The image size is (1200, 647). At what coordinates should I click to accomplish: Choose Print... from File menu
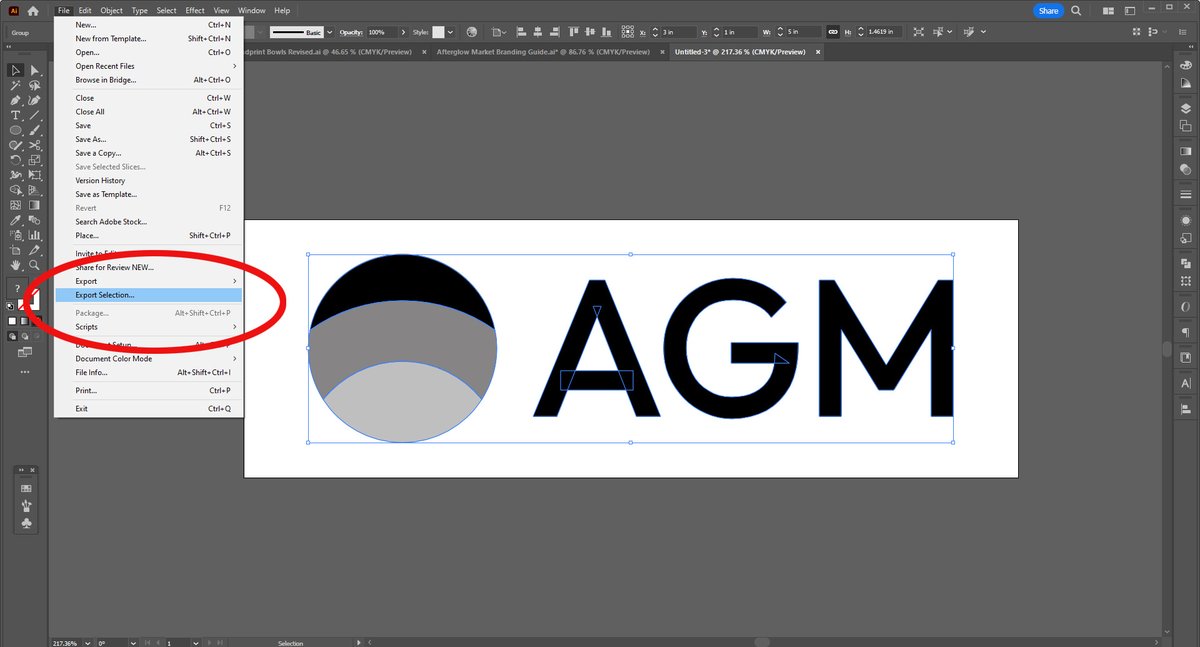pyautogui.click(x=149, y=390)
